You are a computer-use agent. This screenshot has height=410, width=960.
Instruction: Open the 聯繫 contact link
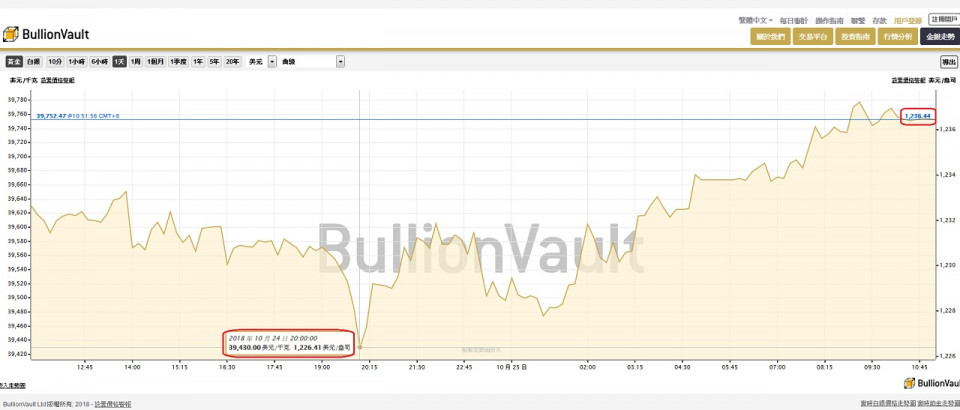(858, 20)
